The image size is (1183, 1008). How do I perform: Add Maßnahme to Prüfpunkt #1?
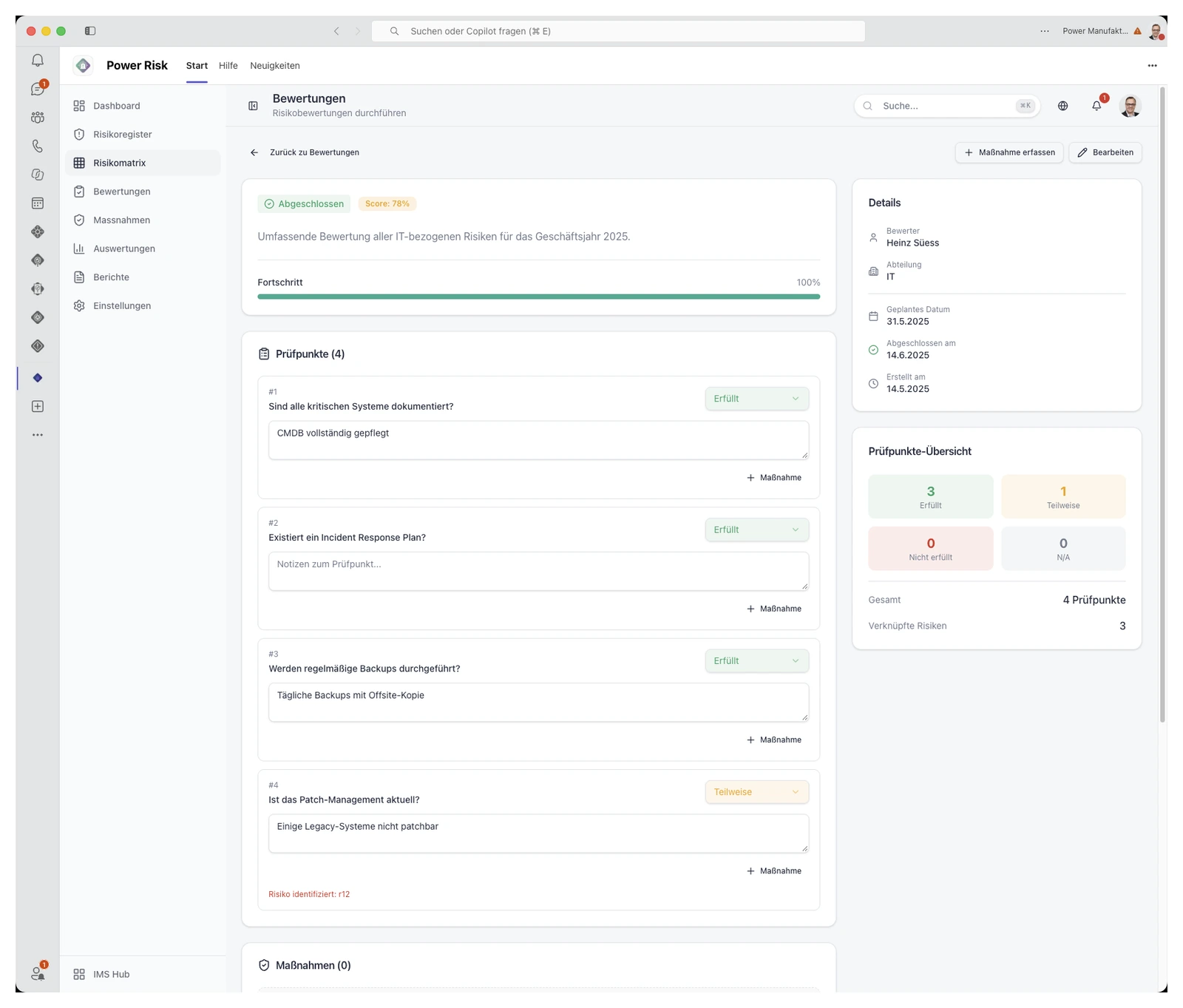[x=774, y=478]
